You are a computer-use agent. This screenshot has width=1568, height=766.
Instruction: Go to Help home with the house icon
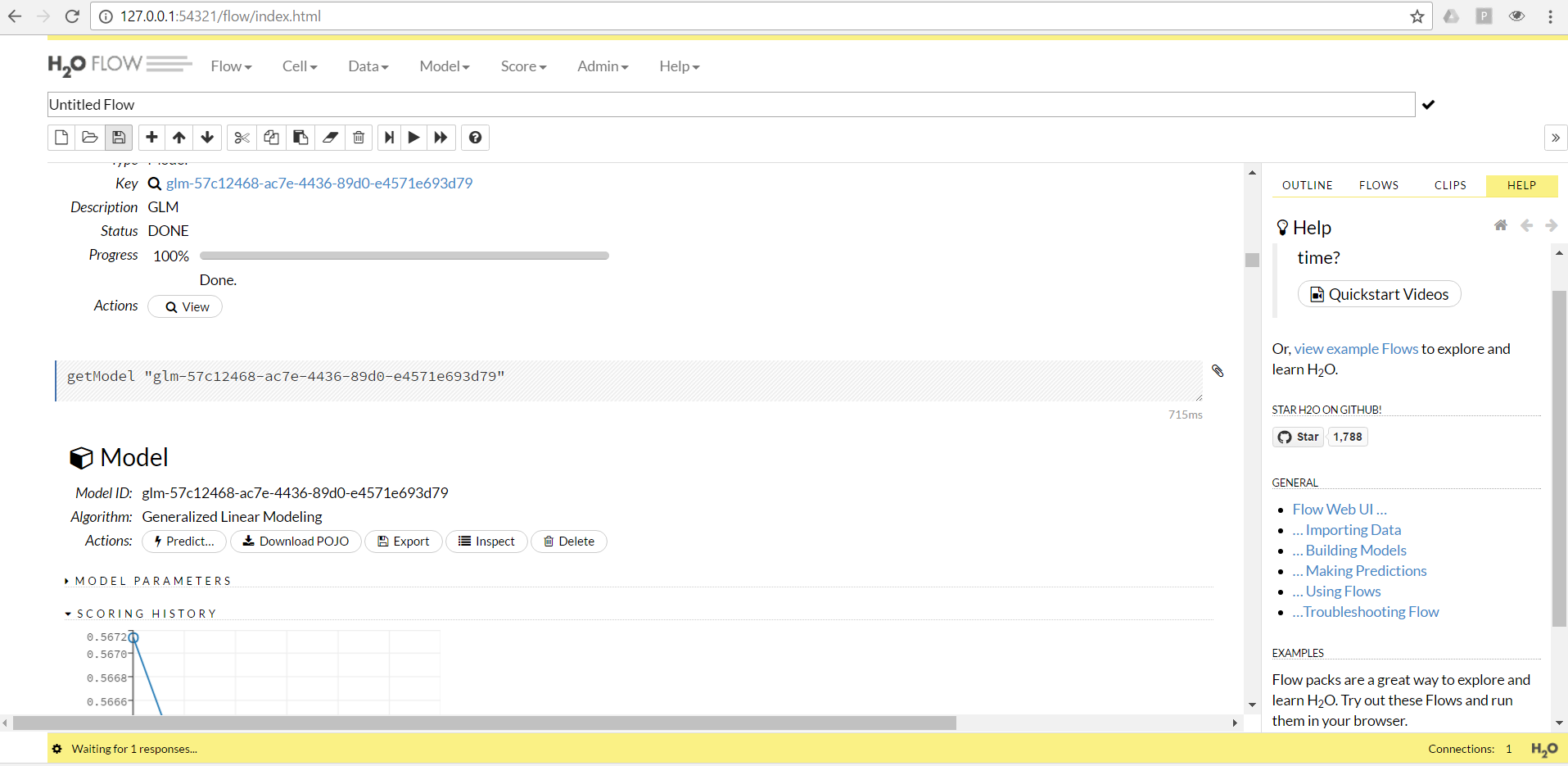(1501, 225)
